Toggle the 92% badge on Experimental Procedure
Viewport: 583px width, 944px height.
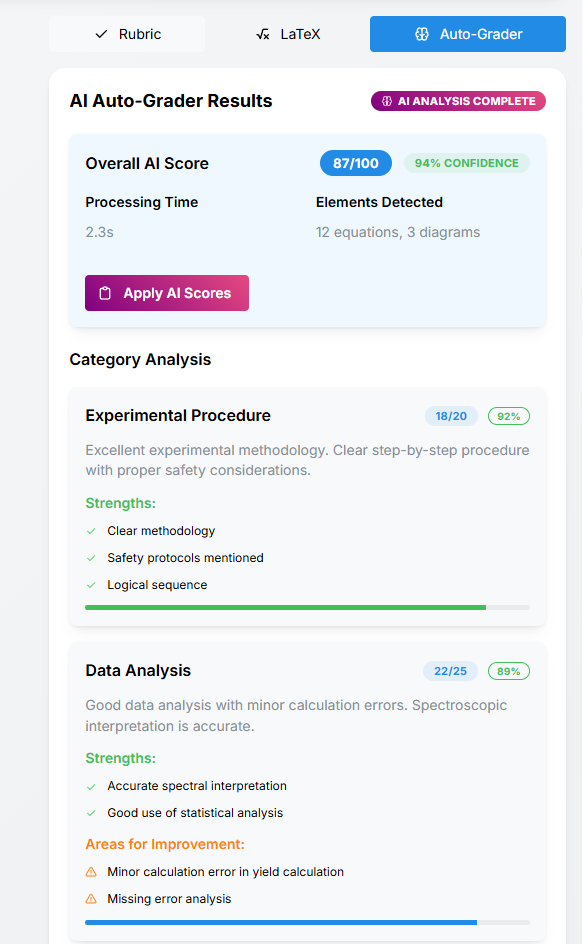click(x=509, y=416)
